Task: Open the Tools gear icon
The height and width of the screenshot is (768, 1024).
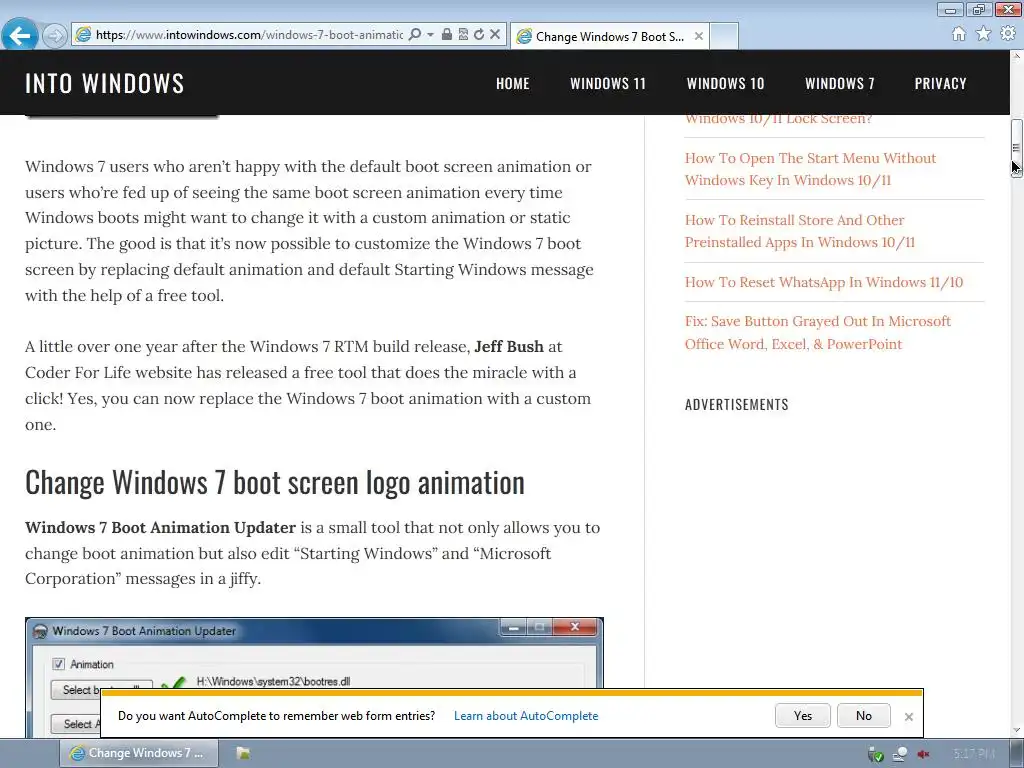Action: [x=1008, y=33]
